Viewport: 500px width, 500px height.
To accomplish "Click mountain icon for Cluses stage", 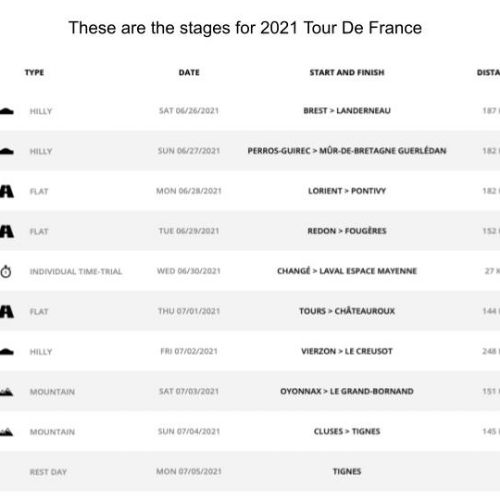I will (x=6, y=432).
